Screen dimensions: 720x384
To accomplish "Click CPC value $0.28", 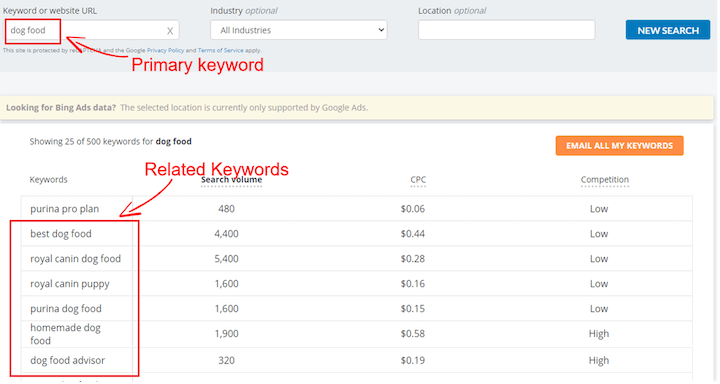I will (x=413, y=259).
